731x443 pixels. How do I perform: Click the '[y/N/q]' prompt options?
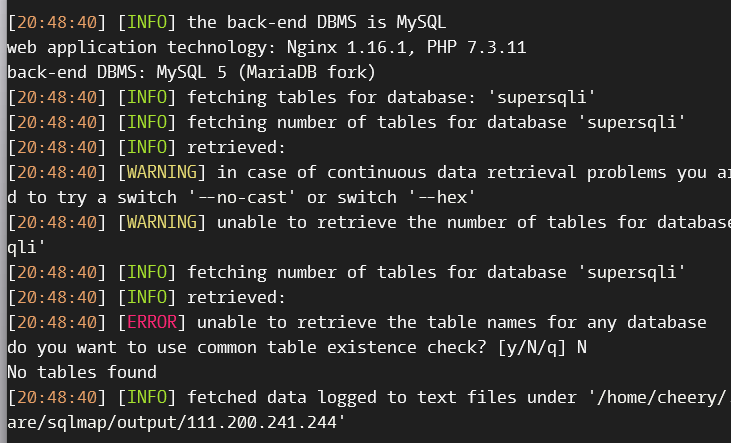tap(532, 347)
